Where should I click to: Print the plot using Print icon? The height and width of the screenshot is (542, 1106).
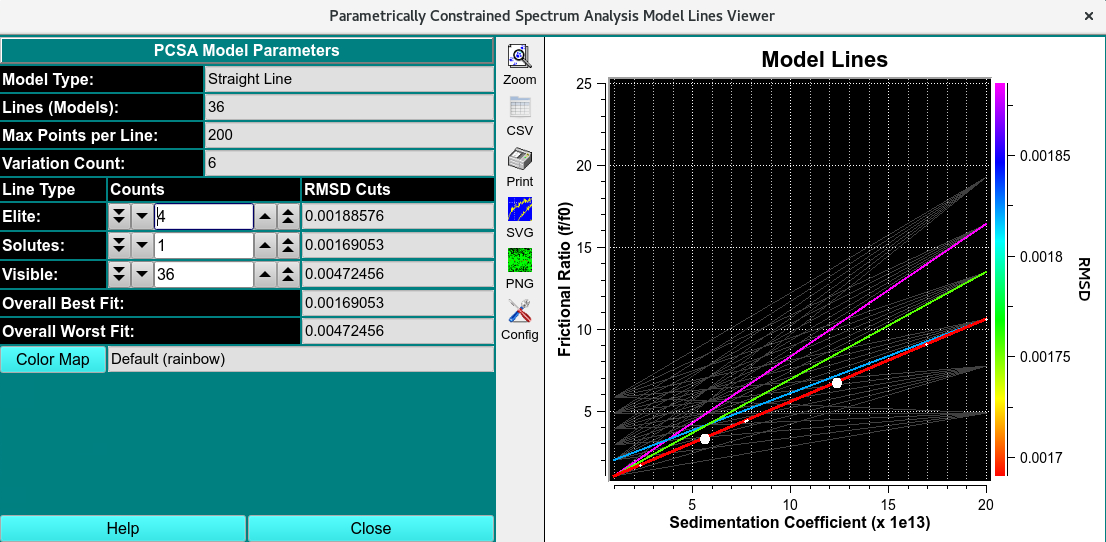pyautogui.click(x=519, y=159)
